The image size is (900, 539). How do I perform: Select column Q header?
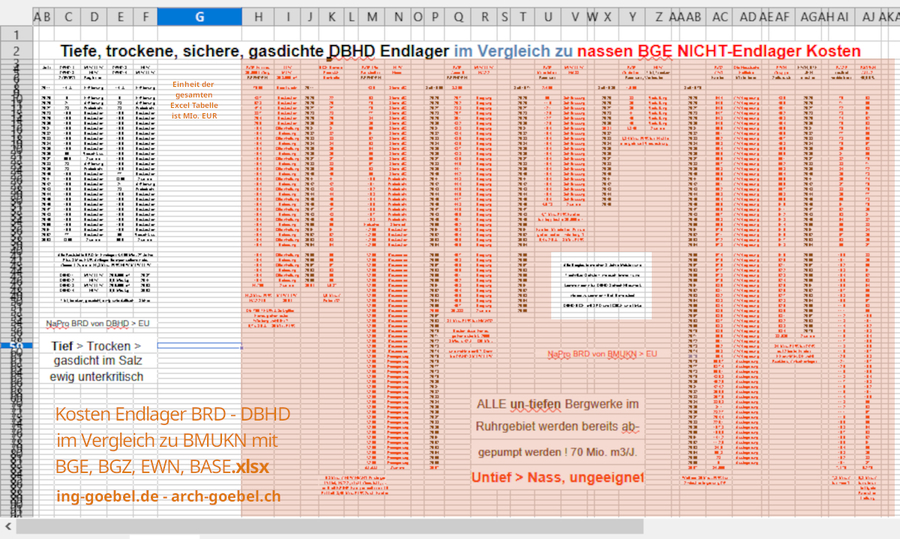click(458, 16)
